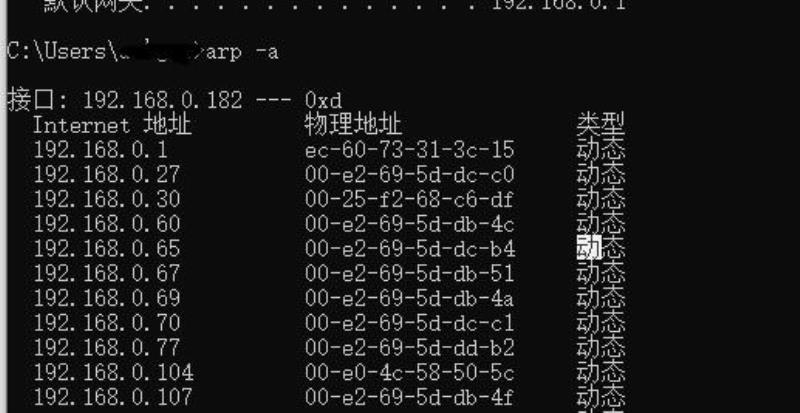This screenshot has width=800, height=413.
Task: Click IP address 192.168.0.107
Action: (113, 397)
